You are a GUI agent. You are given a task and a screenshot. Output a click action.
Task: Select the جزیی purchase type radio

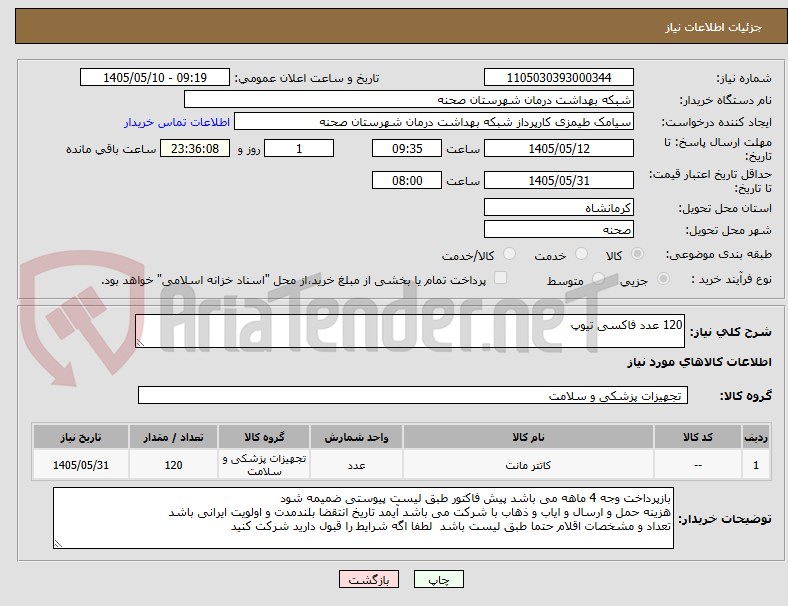coord(663,279)
